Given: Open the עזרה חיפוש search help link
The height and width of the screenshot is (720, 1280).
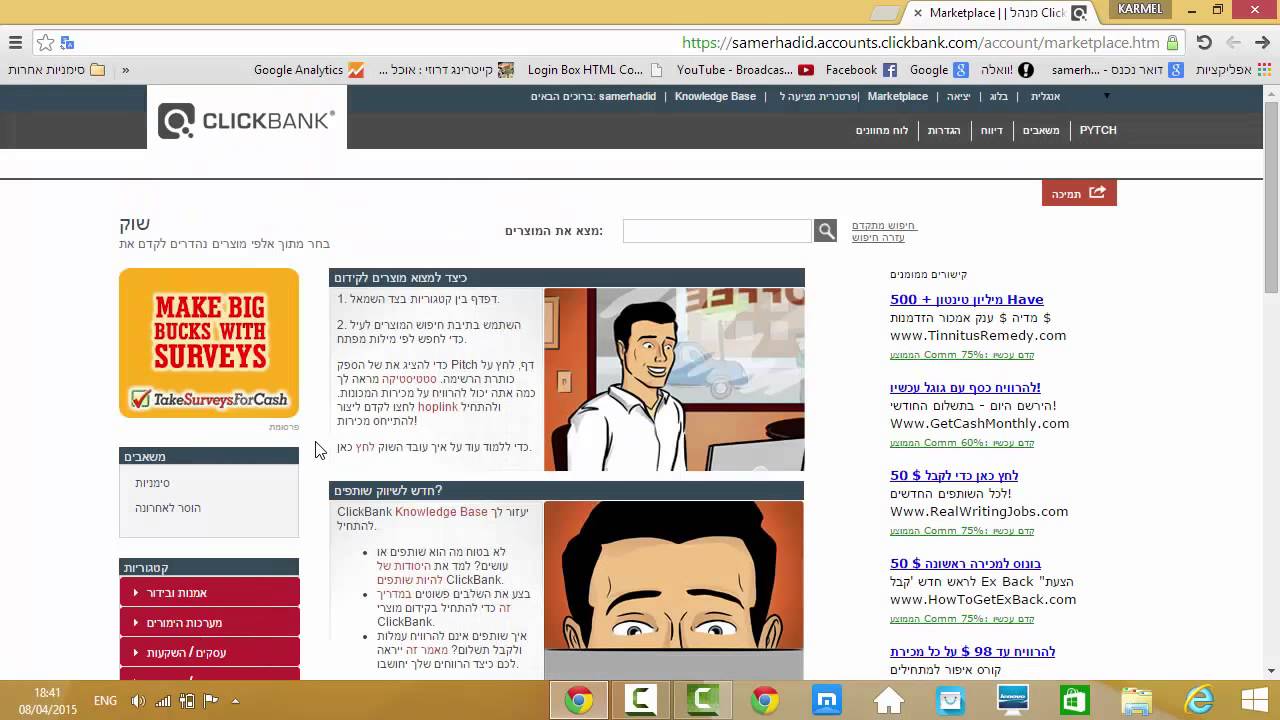Looking at the screenshot, I should pyautogui.click(x=878, y=237).
